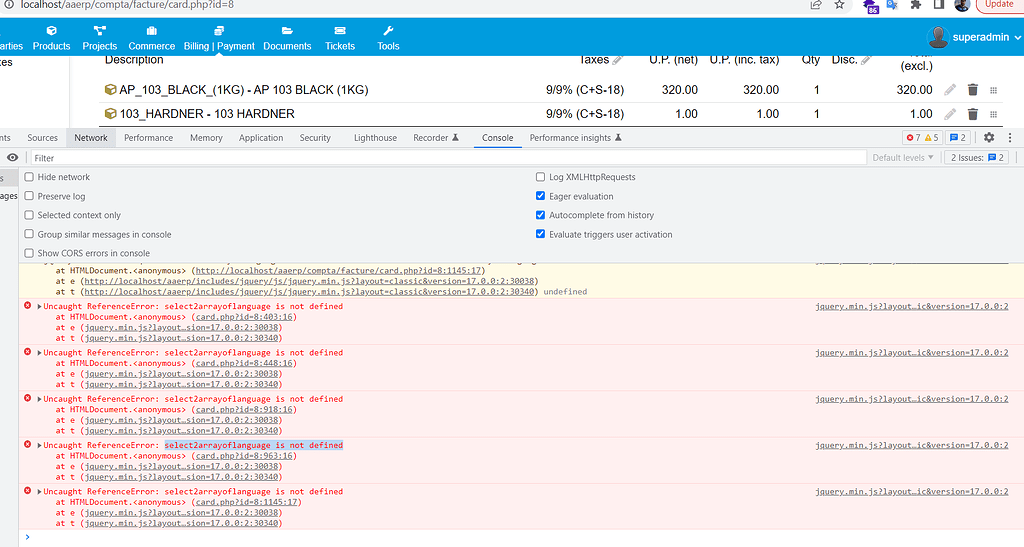The width and height of the screenshot is (1024, 547).
Task: Click the red errors count badge
Action: 912,138
